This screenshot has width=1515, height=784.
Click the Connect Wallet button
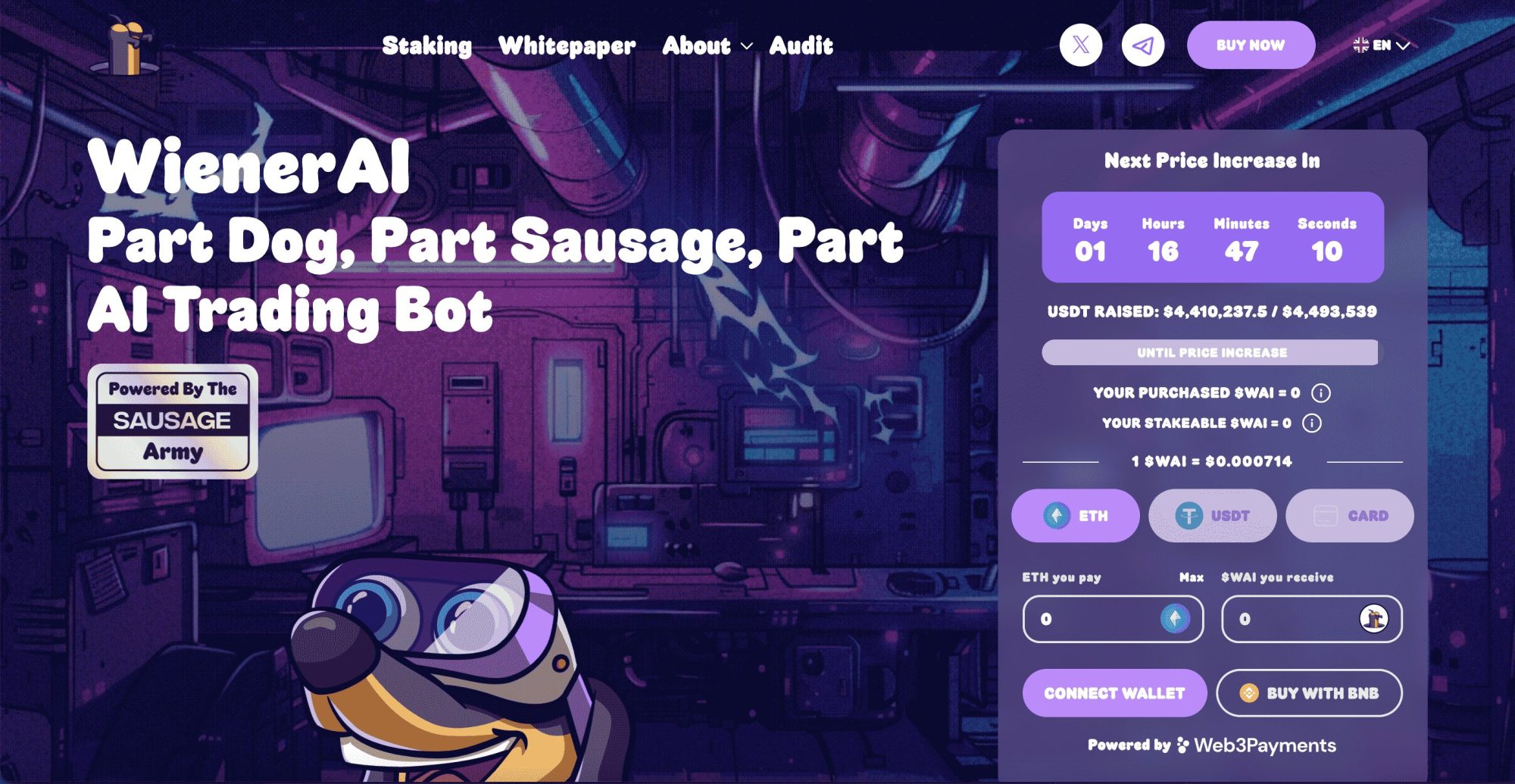pos(1114,693)
